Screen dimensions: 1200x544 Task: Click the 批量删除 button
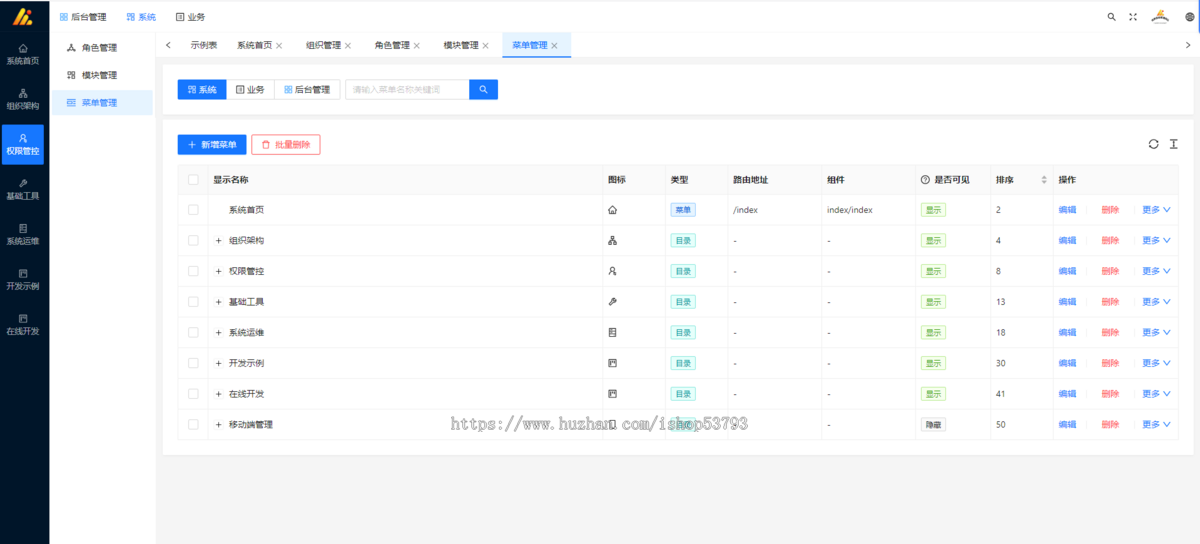click(286, 145)
